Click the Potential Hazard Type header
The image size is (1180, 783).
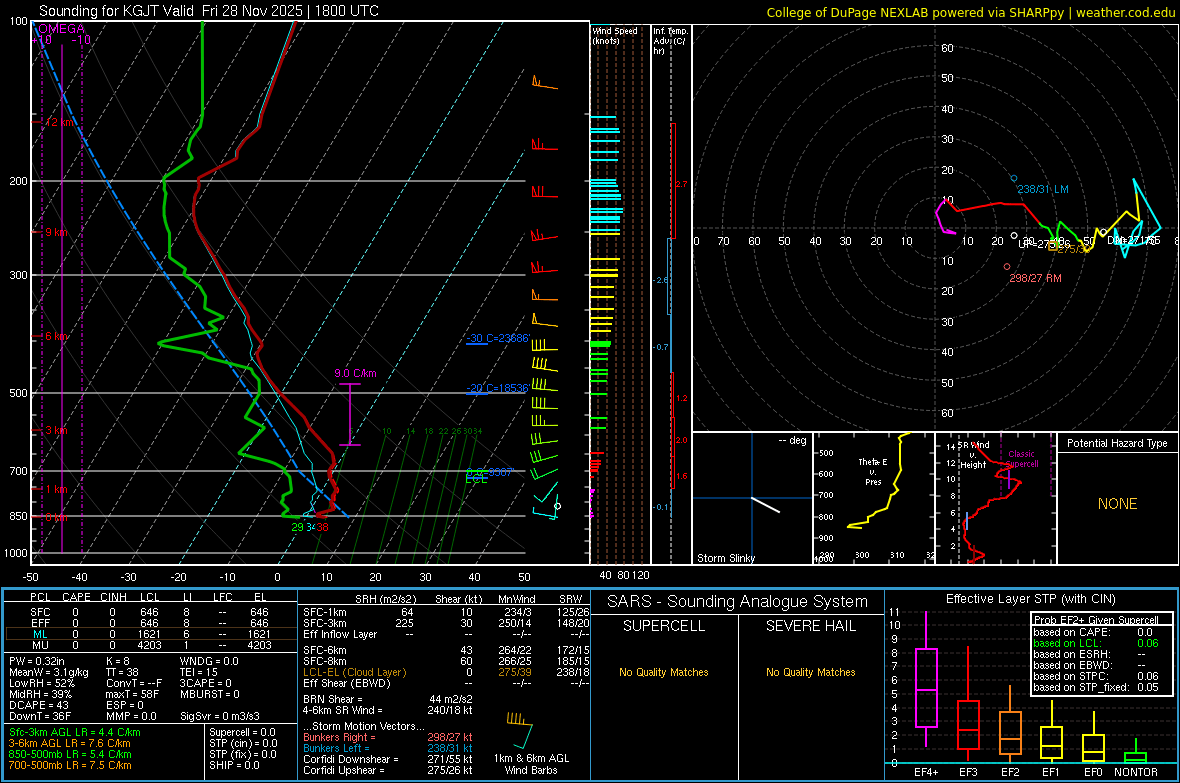pyautogui.click(x=1117, y=443)
